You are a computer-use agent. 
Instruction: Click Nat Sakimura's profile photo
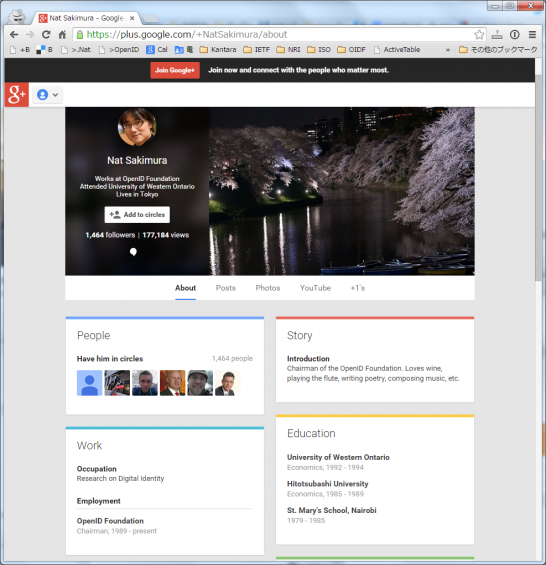(x=137, y=127)
